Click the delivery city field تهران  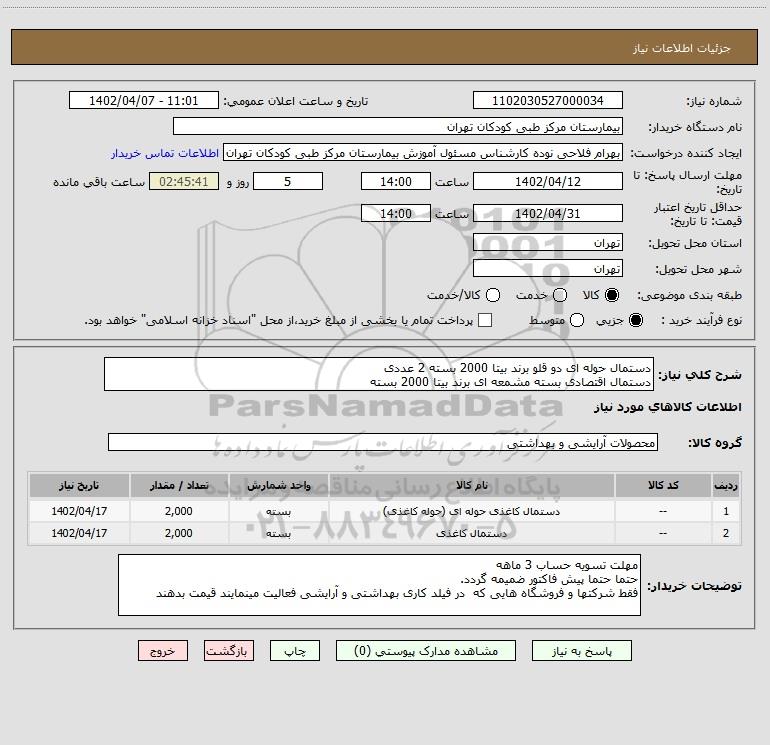click(x=548, y=269)
